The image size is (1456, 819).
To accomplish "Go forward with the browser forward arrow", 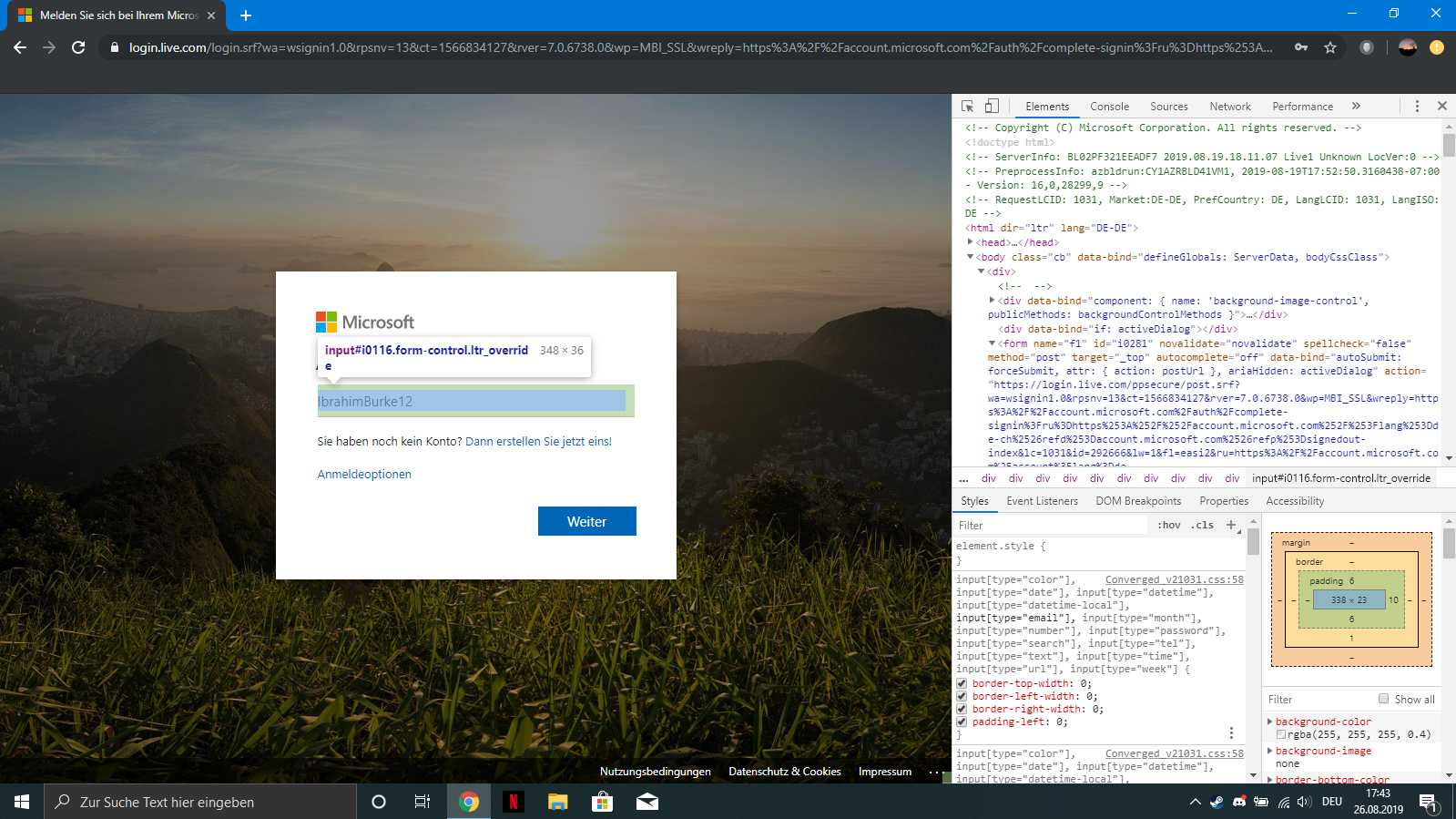I will [x=49, y=47].
